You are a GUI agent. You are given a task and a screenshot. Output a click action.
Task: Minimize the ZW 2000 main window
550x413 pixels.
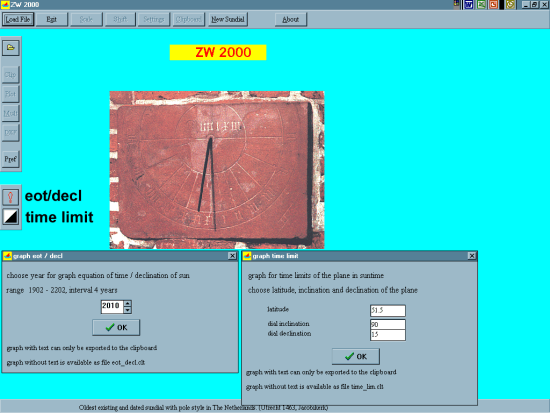point(525,5)
